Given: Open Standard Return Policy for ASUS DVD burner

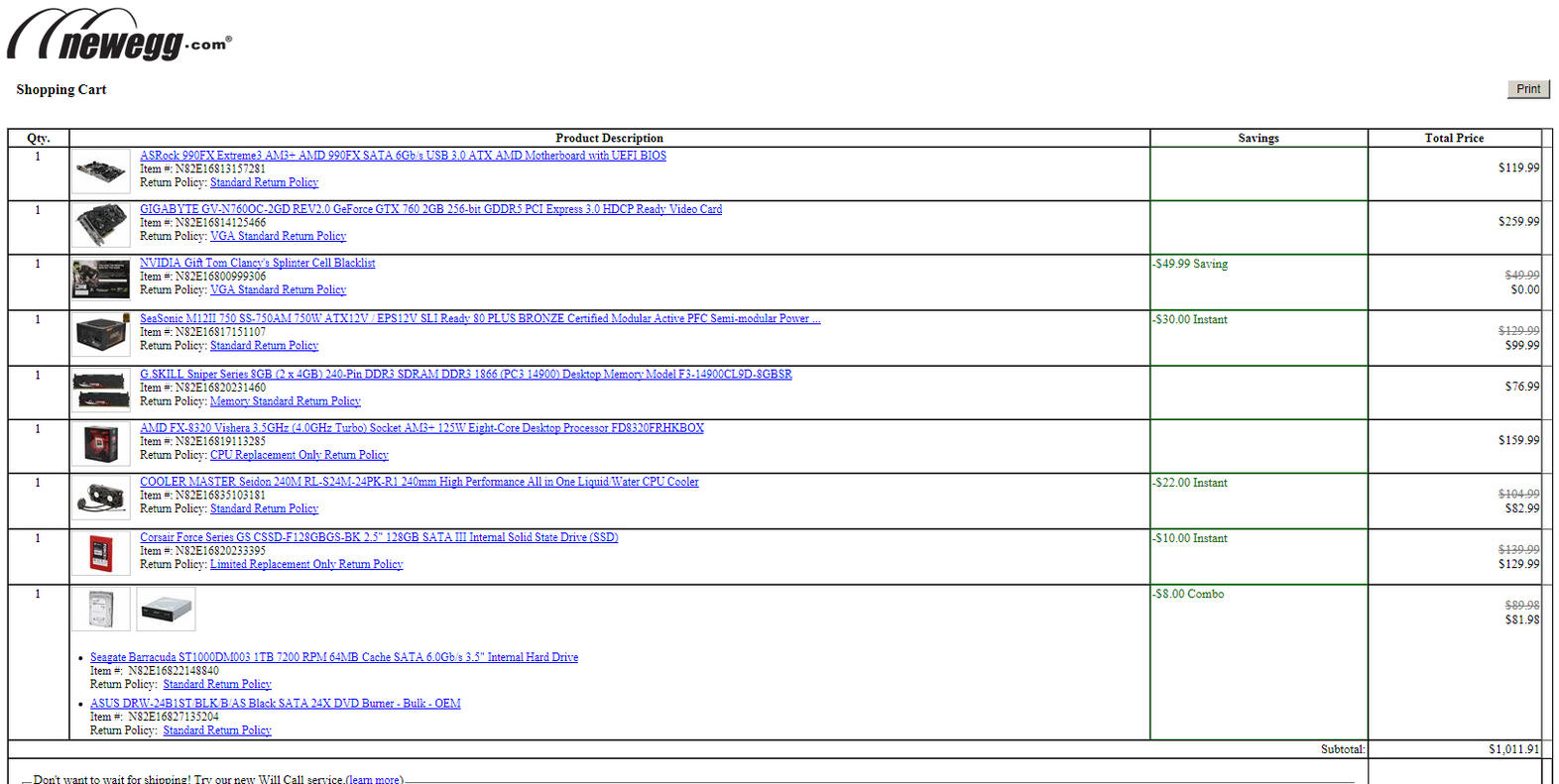Looking at the screenshot, I should pos(217,730).
